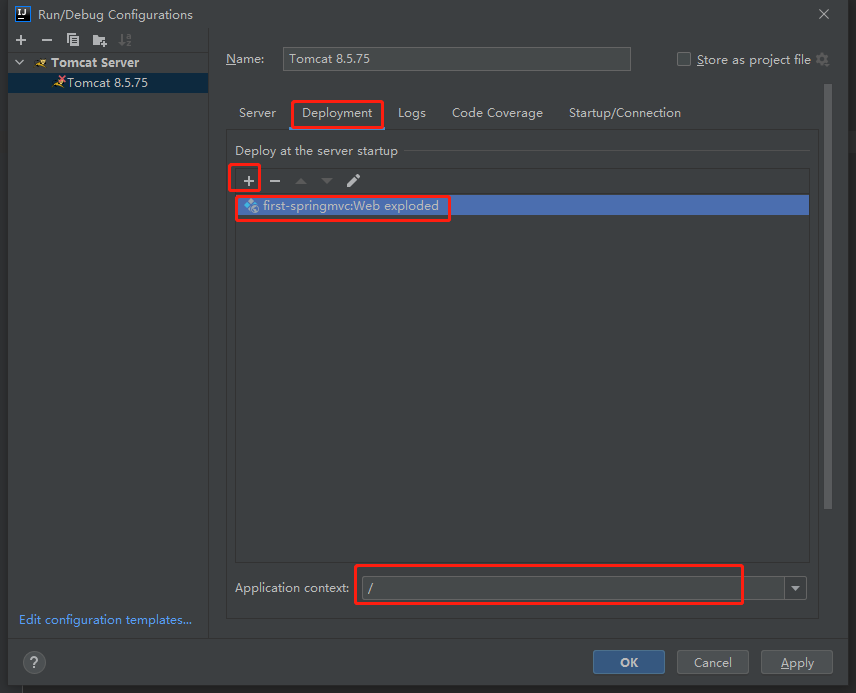856x693 pixels.
Task: Open the Startup/Connection tab
Action: point(625,113)
